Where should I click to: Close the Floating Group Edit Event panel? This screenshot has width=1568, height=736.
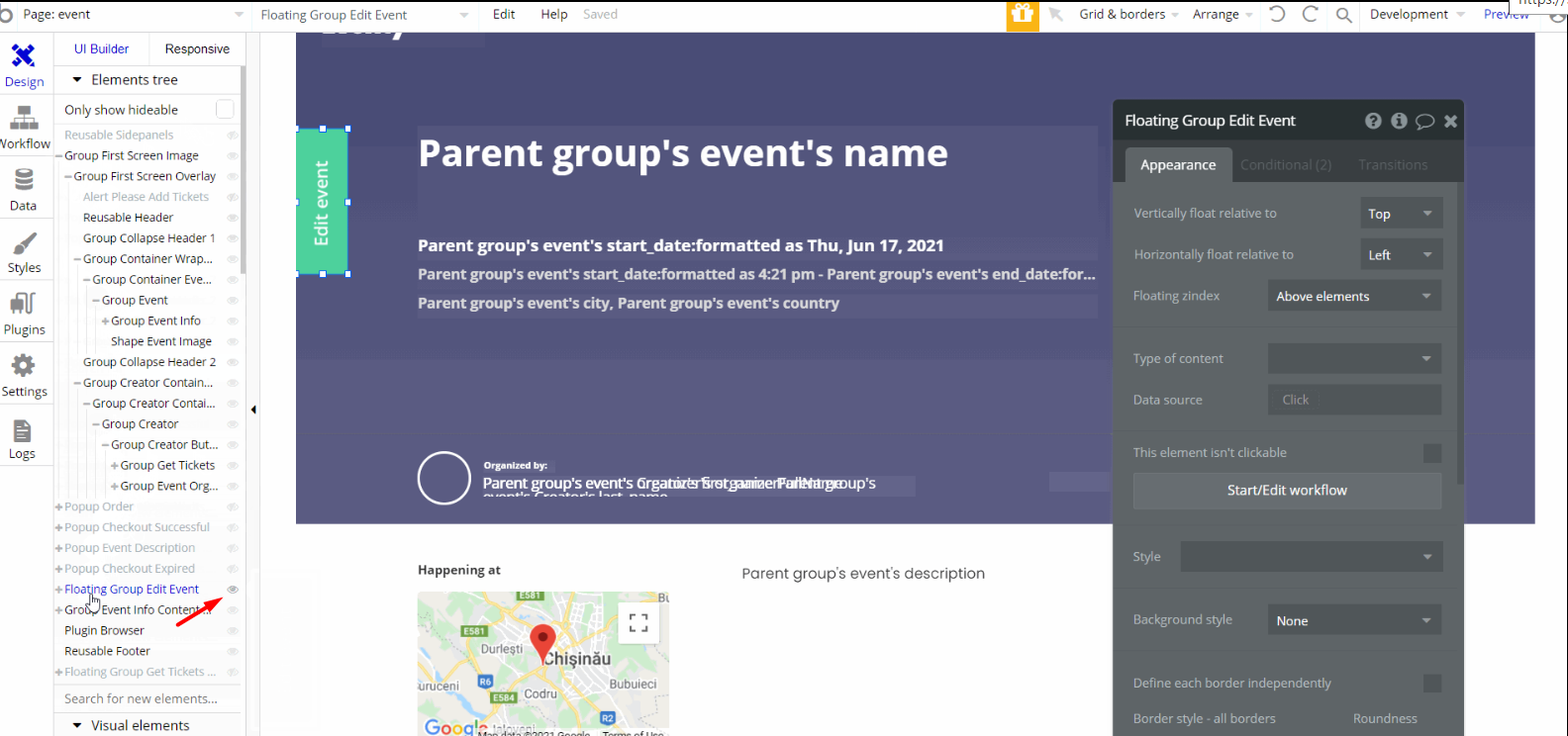pyautogui.click(x=1450, y=121)
